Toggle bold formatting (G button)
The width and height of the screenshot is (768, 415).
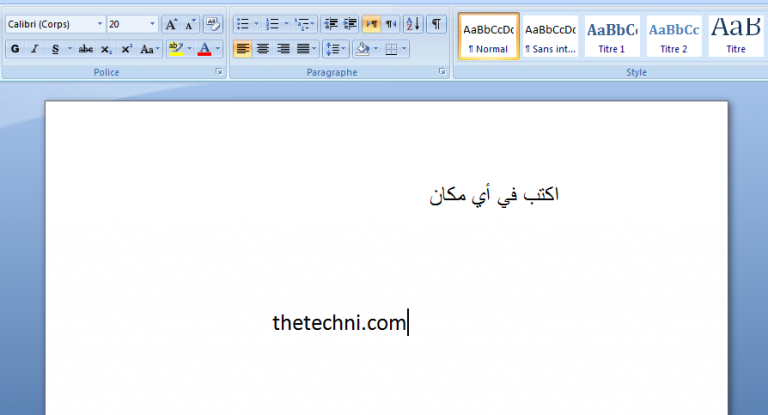[15, 48]
